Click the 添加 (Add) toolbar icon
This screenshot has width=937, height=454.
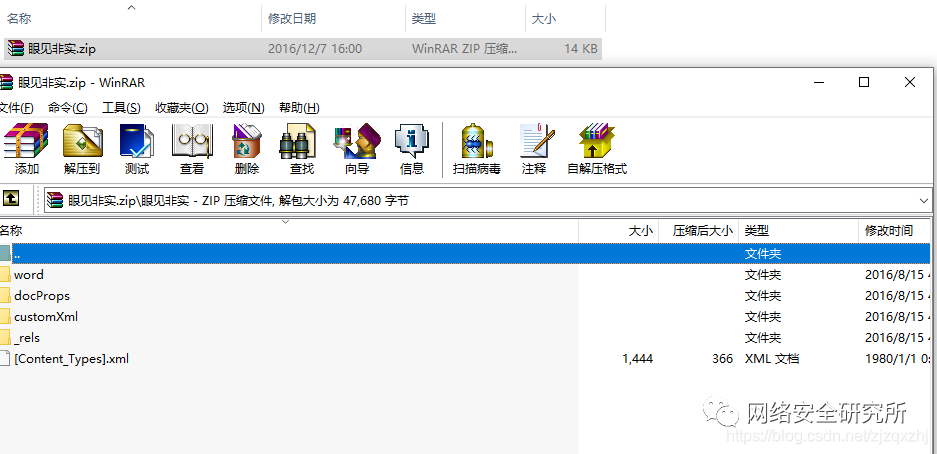[x=26, y=149]
